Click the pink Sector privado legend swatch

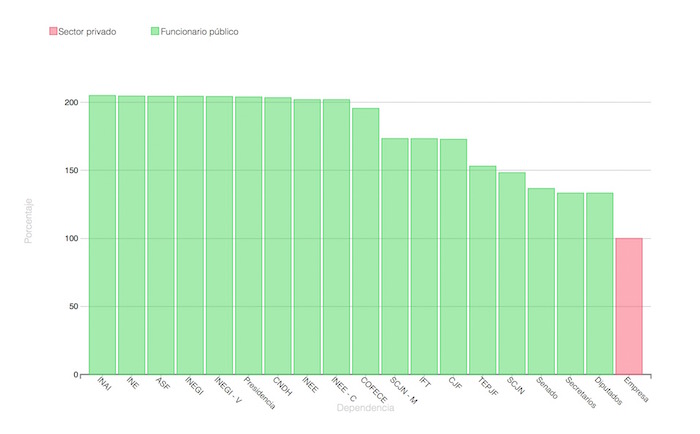(x=53, y=32)
